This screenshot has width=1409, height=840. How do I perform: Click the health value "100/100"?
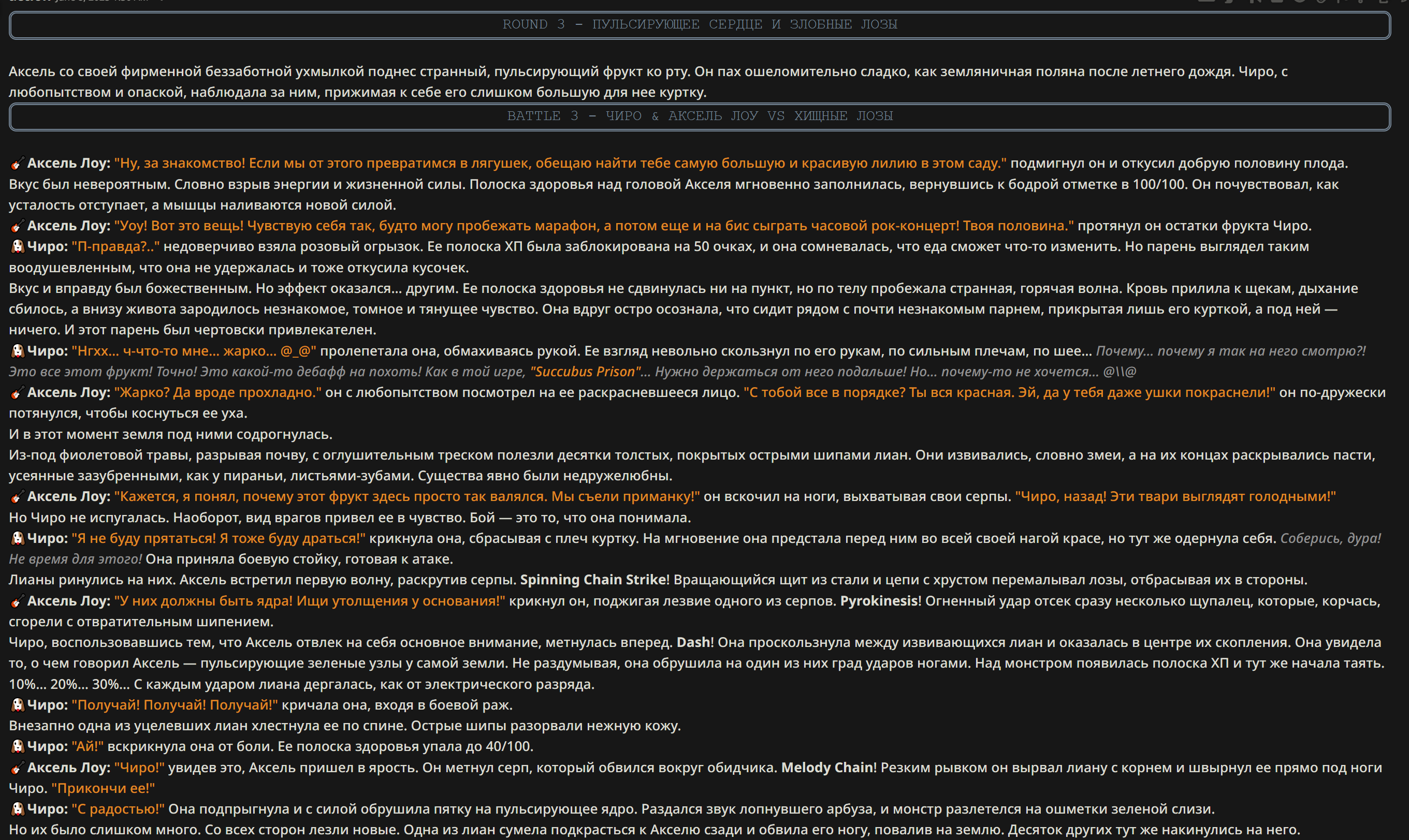tap(1158, 185)
